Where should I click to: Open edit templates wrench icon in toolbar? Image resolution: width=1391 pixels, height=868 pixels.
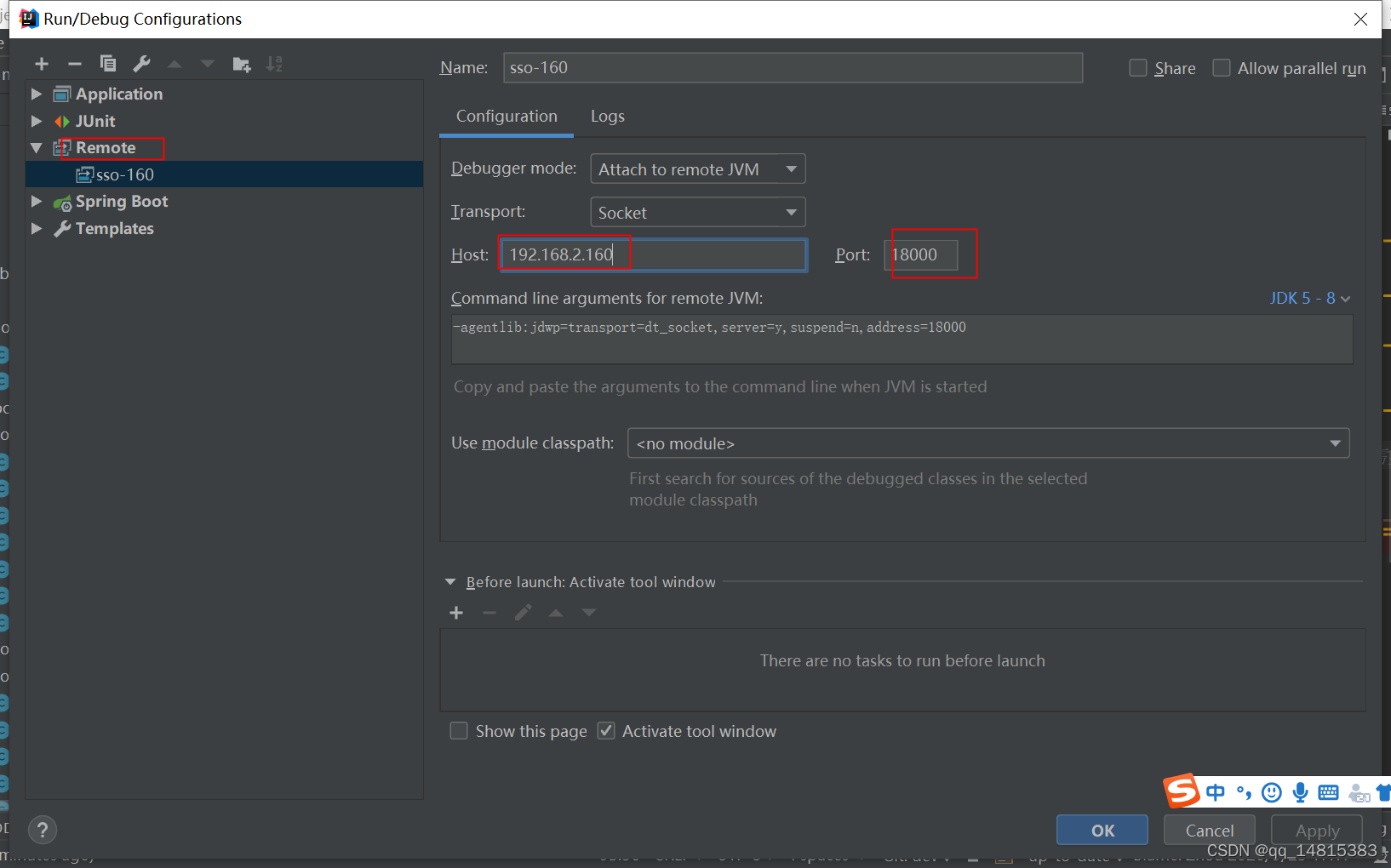click(x=141, y=64)
